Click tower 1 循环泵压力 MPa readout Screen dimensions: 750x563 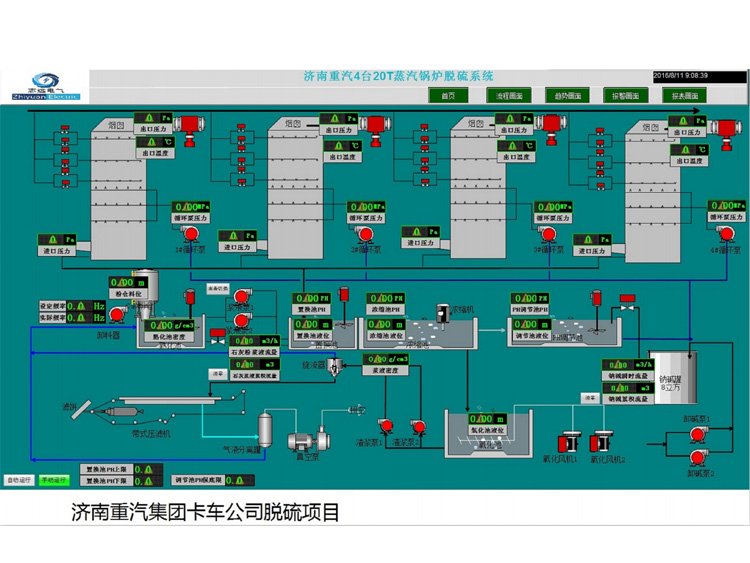coord(191,207)
